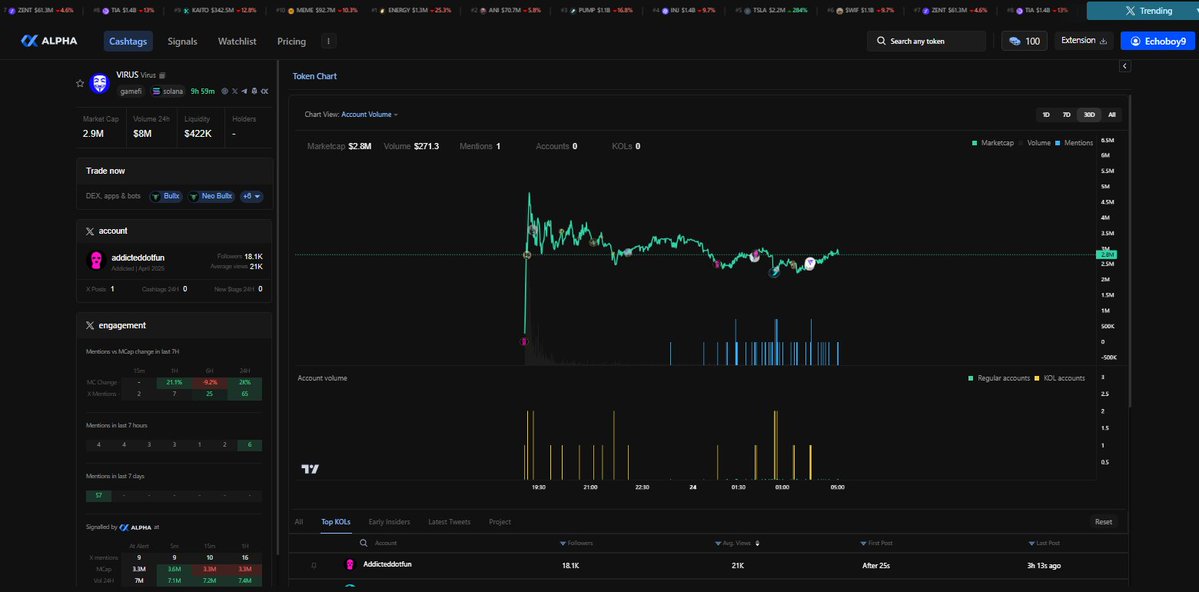Screen dimensions: 1199x592
Task: Switch to the Early Insiders tab
Action: 389,522
